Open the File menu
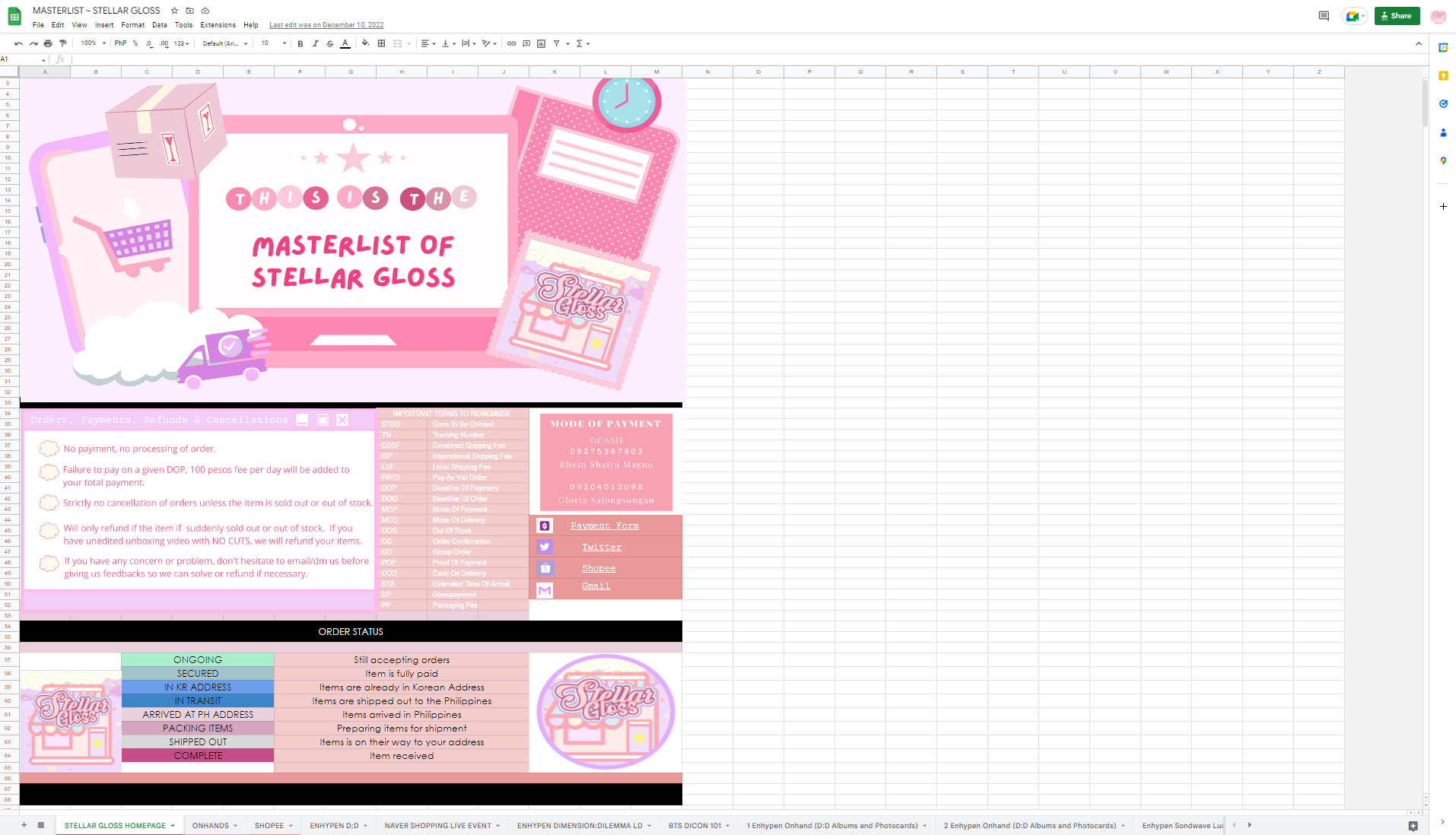This screenshot has height=835, width=1456. pos(38,25)
